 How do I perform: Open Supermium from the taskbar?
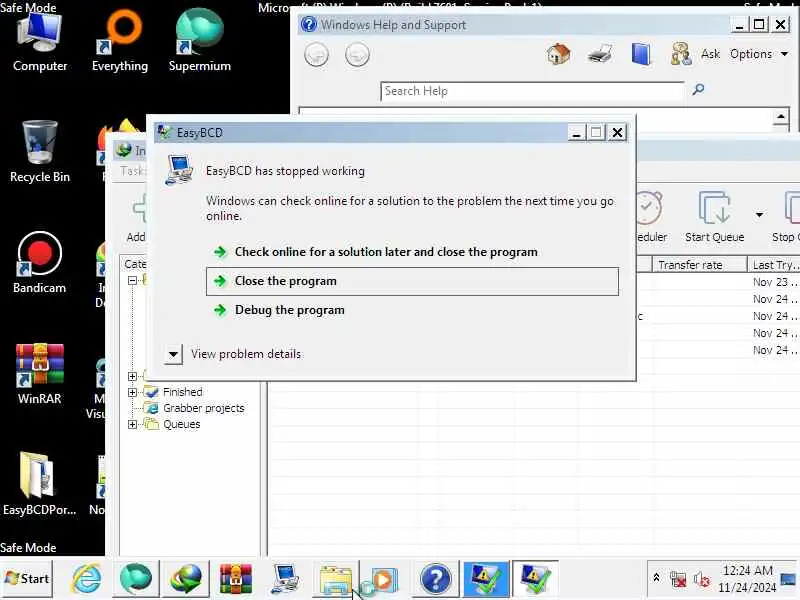(136, 579)
